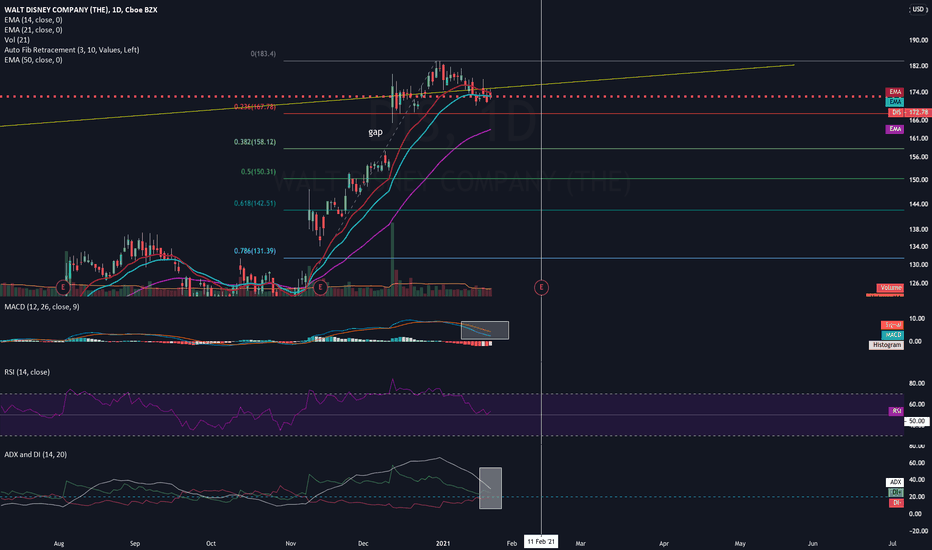Click the Dec label on the time axis

[x=363, y=543]
